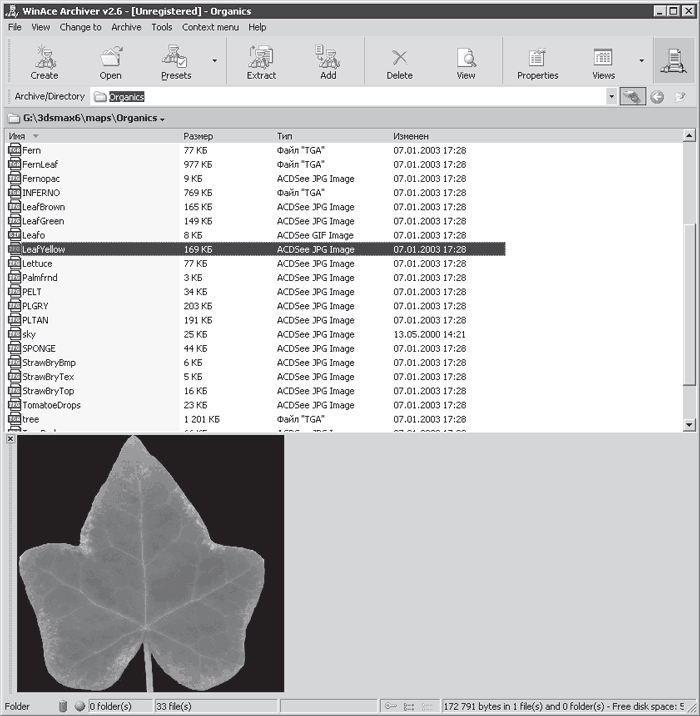The width and height of the screenshot is (700, 716).
Task: Open the G:\3dsmax6\maps\Organics path dropdown
Action: 162,120
